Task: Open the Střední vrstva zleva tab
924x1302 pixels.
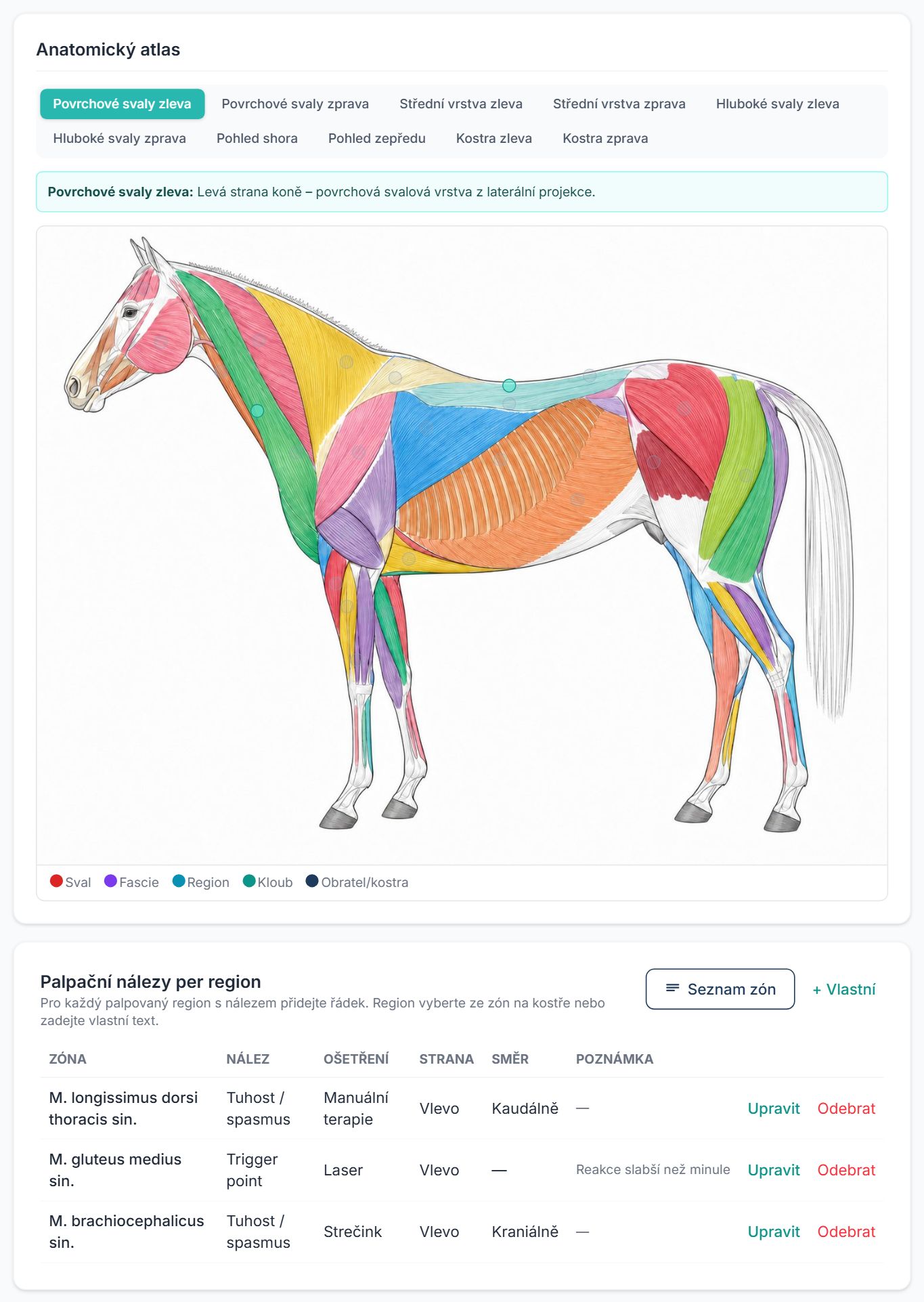Action: tap(461, 104)
